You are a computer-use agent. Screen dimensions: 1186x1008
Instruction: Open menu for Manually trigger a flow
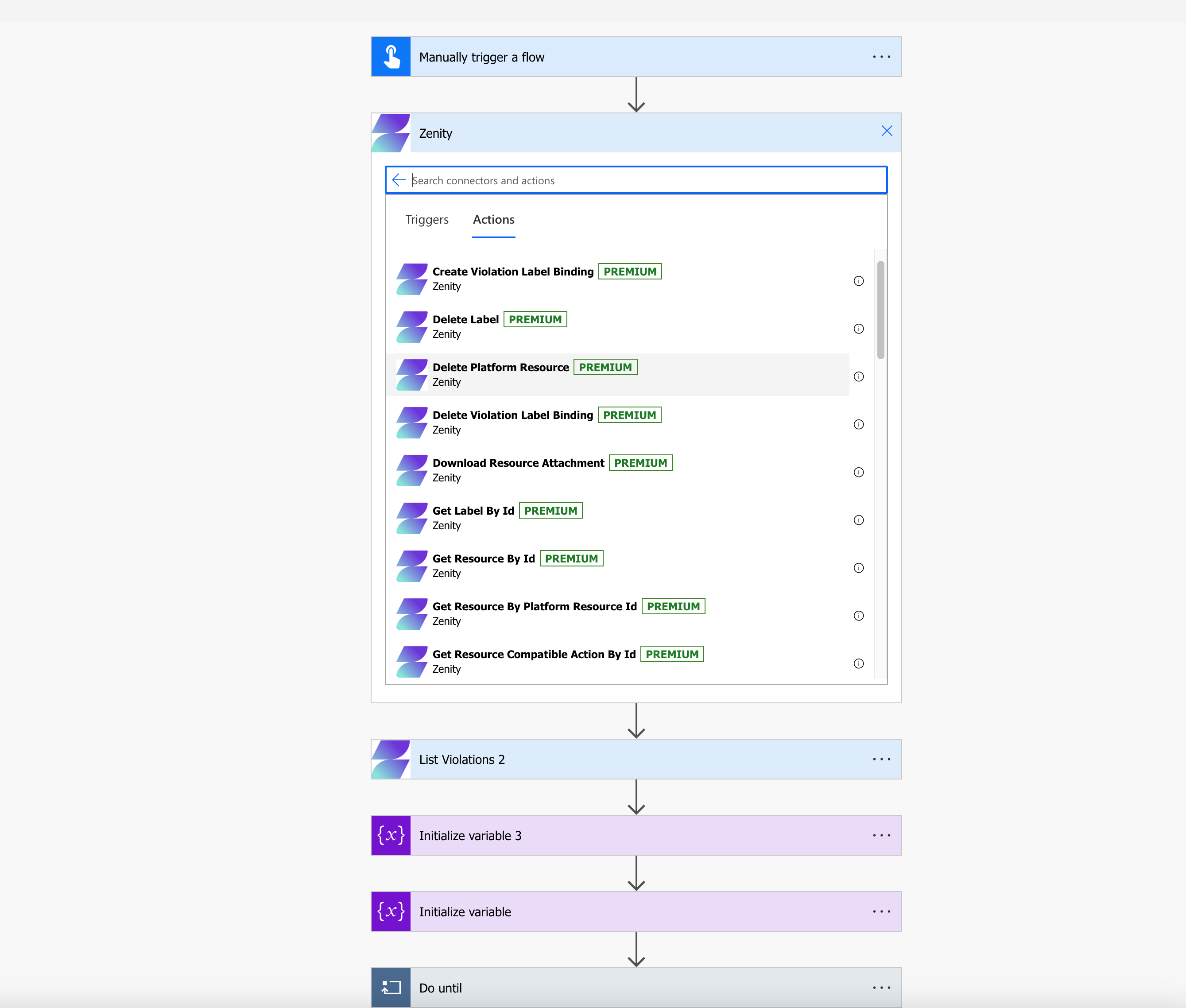(881, 57)
